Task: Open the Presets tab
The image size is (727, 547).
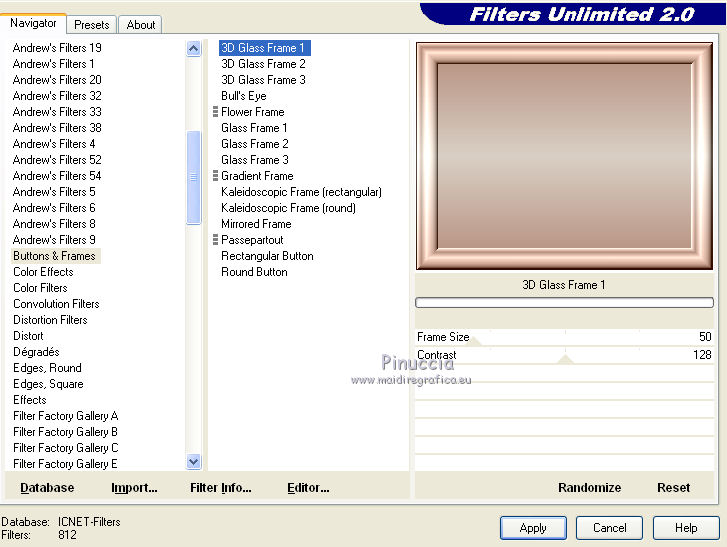Action: click(91, 25)
